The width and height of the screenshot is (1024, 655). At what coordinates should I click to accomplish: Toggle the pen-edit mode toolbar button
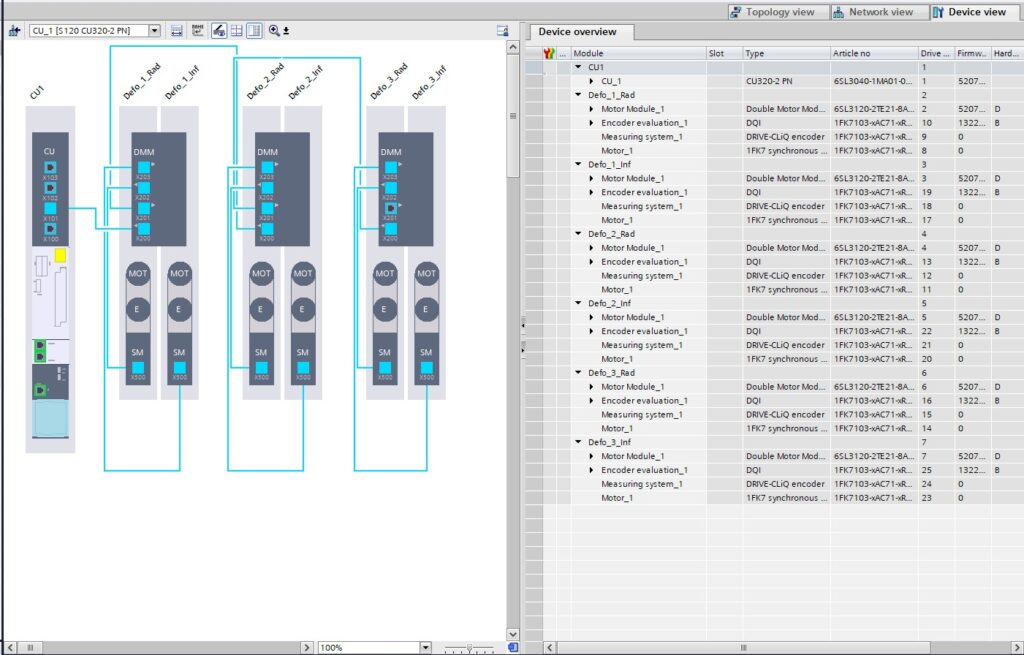(219, 31)
